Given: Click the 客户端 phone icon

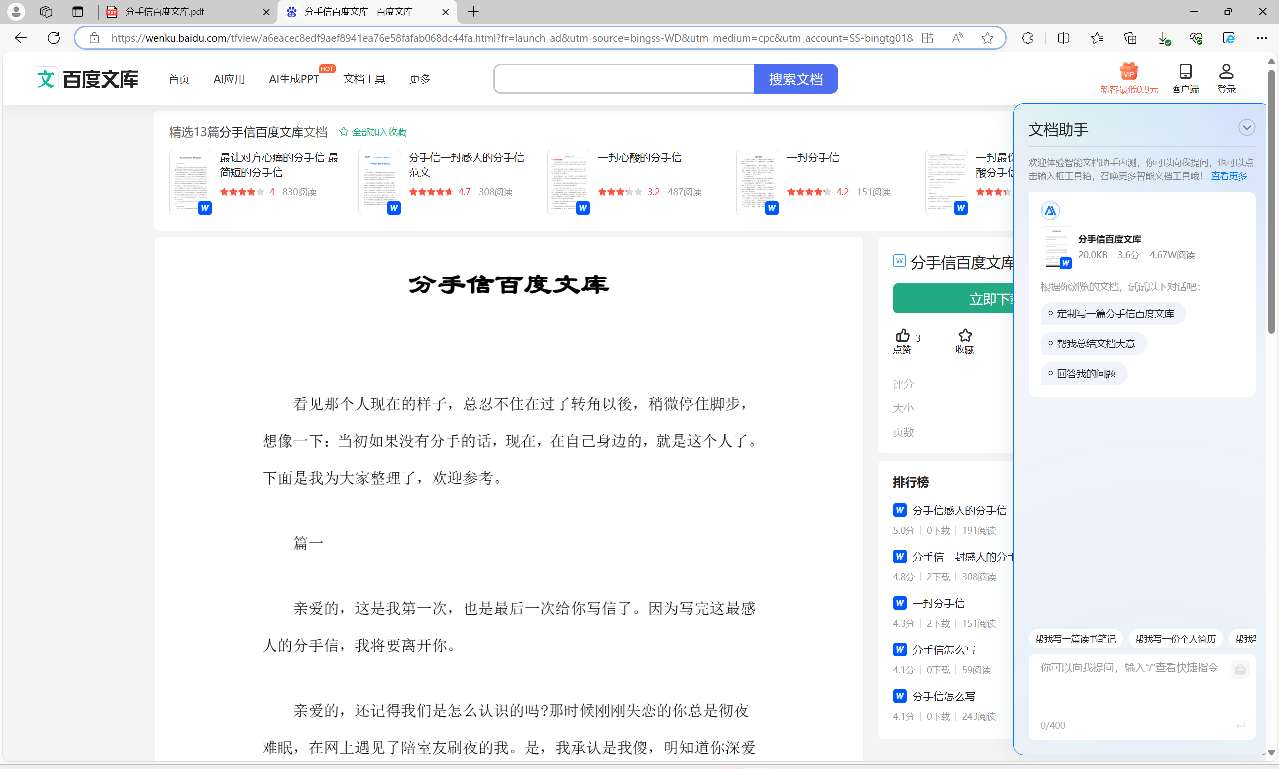Looking at the screenshot, I should point(1185,73).
